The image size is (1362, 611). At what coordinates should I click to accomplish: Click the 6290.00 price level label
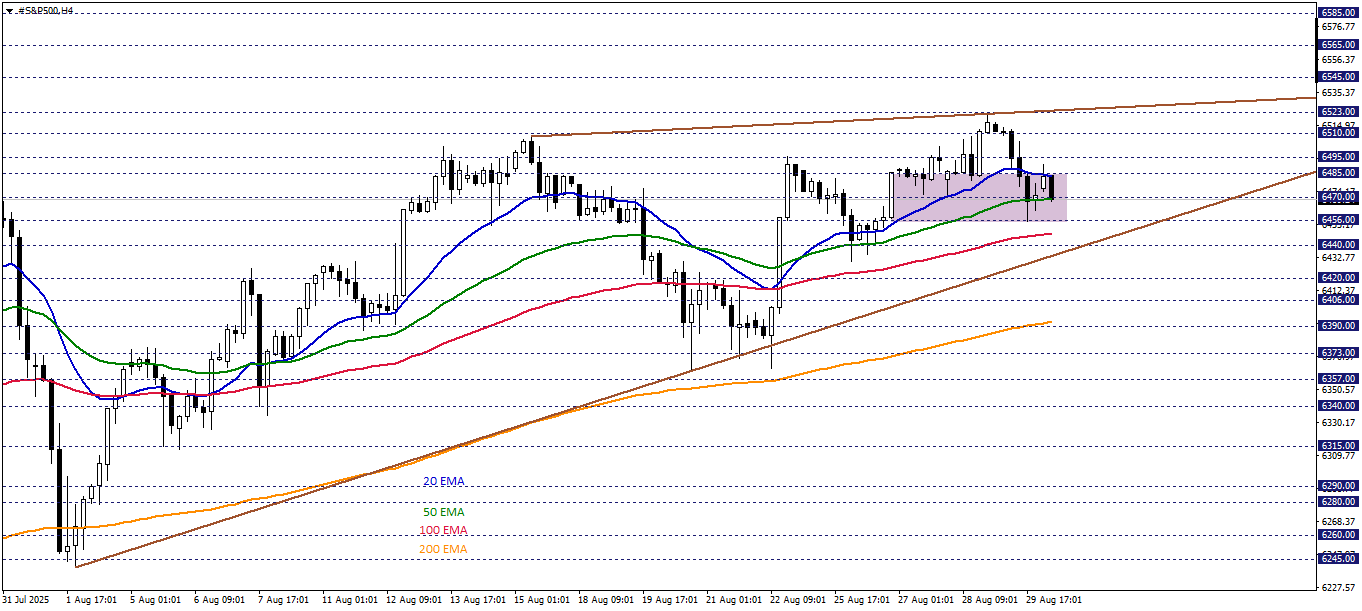point(1338,485)
